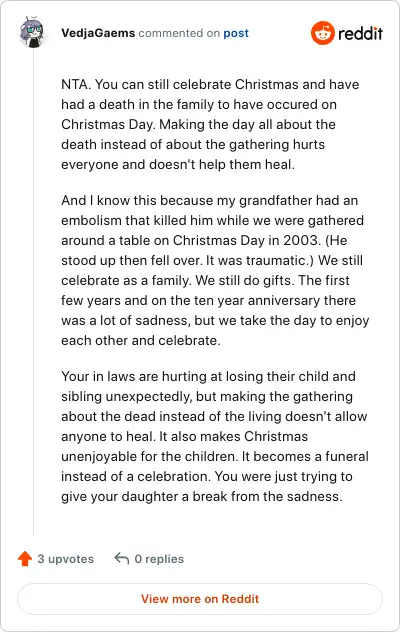Screen dimensions: 400x632
Task: Click the "commented on" header text
Action: tap(179, 33)
